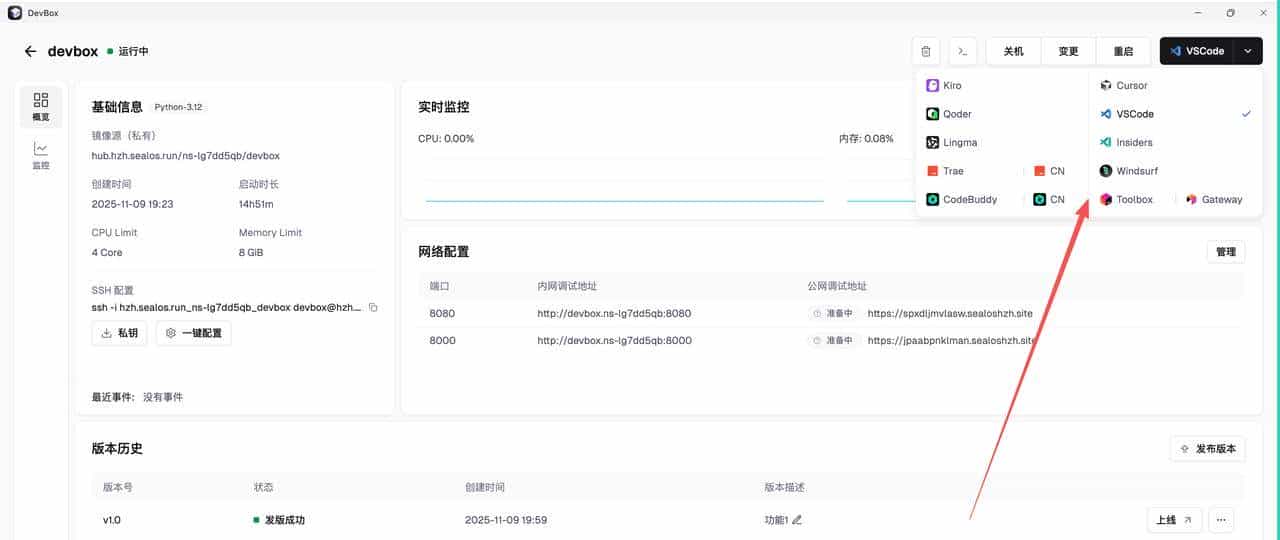Click the 重启 restart button

pos(1123,51)
